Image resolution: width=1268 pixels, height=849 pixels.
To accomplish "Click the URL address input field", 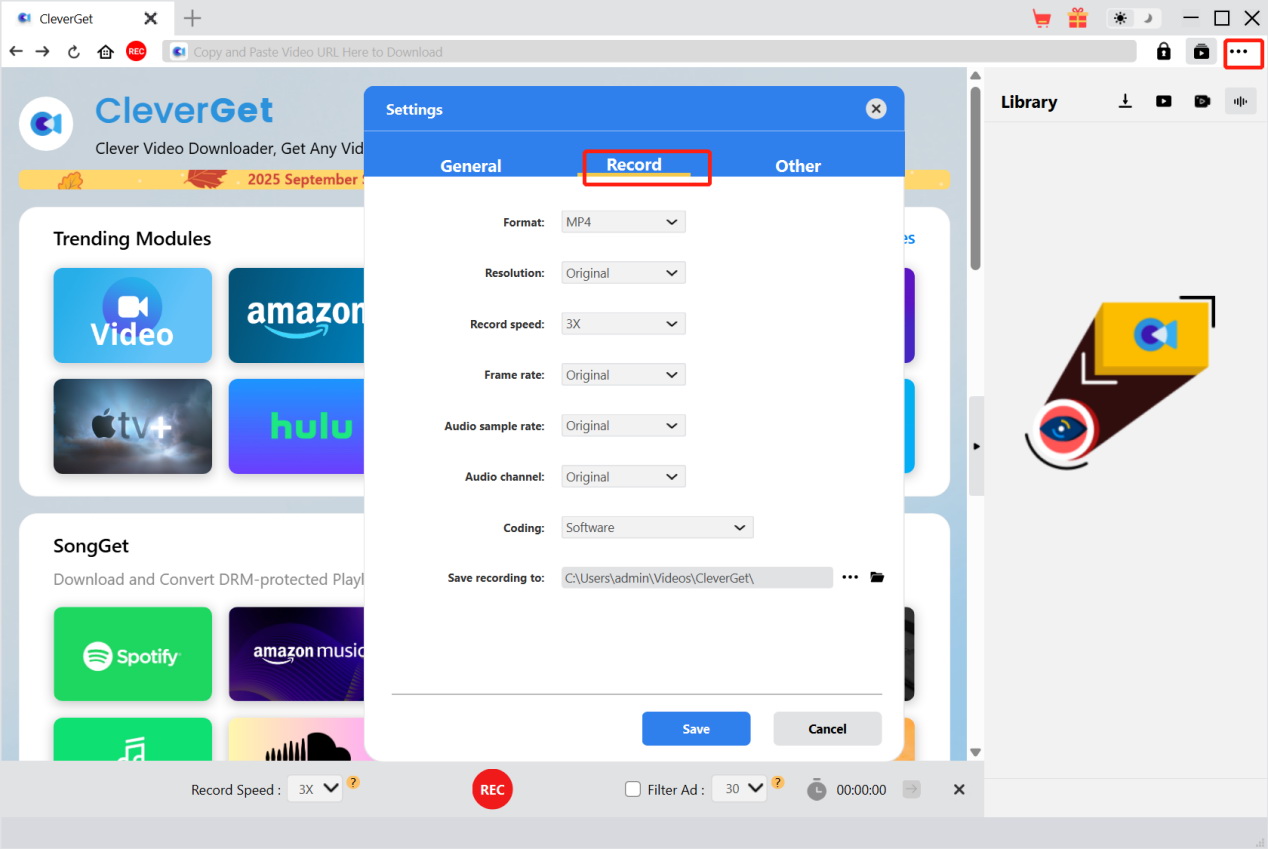I will pyautogui.click(x=649, y=52).
